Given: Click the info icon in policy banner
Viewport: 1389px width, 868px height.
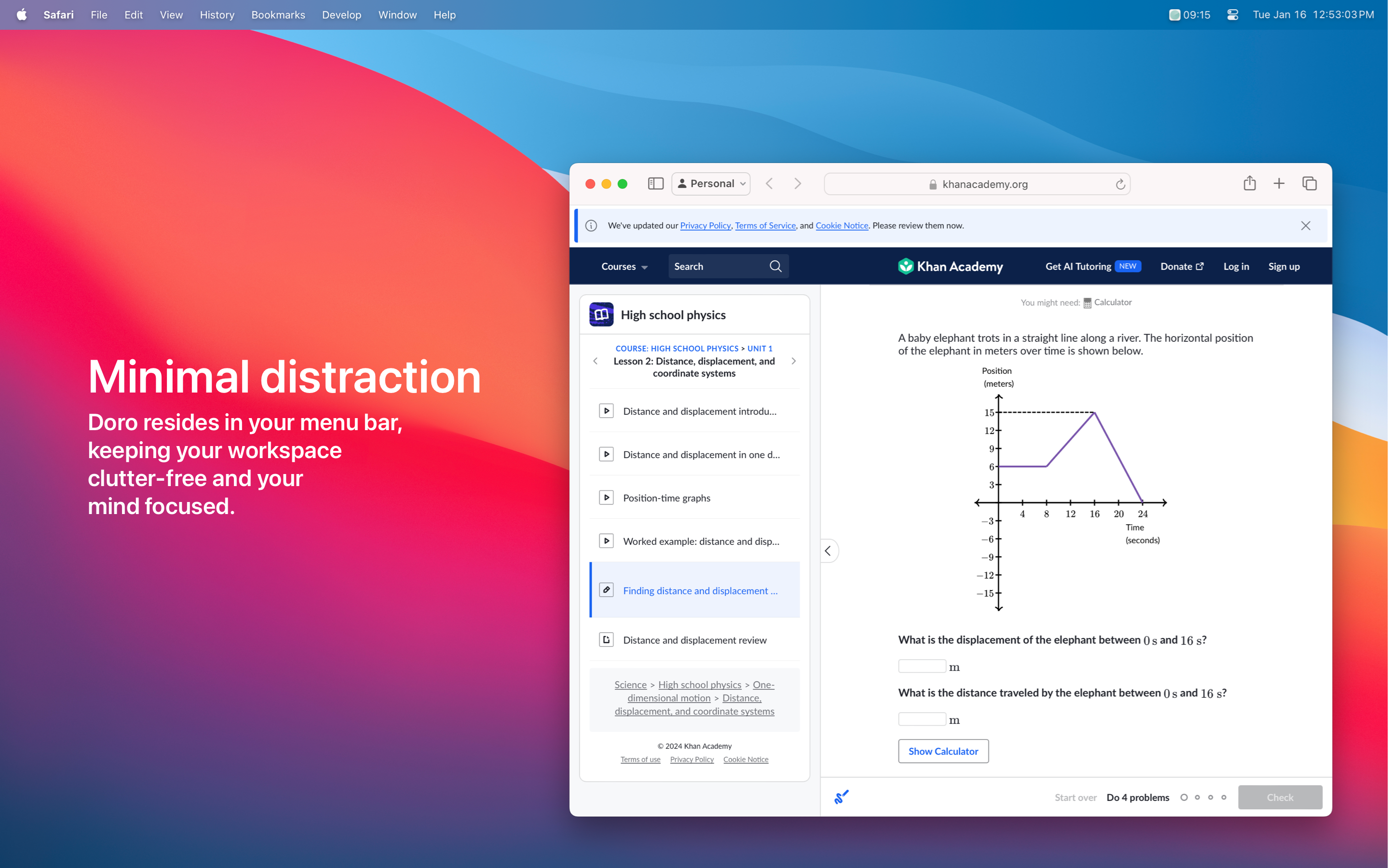Looking at the screenshot, I should (591, 226).
